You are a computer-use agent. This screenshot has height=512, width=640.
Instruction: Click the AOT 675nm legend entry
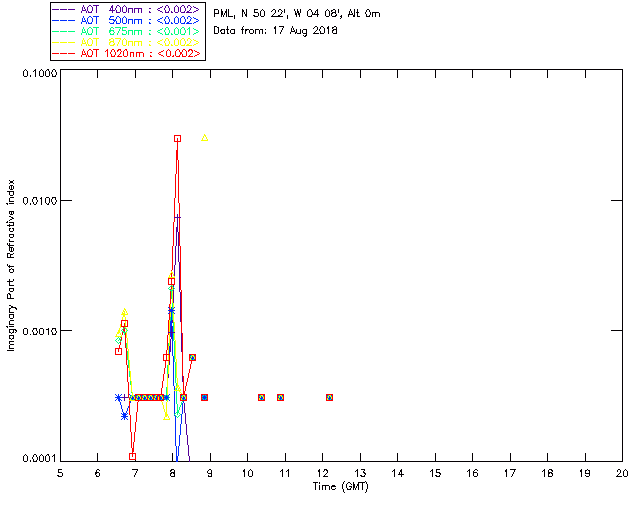[x=127, y=31]
